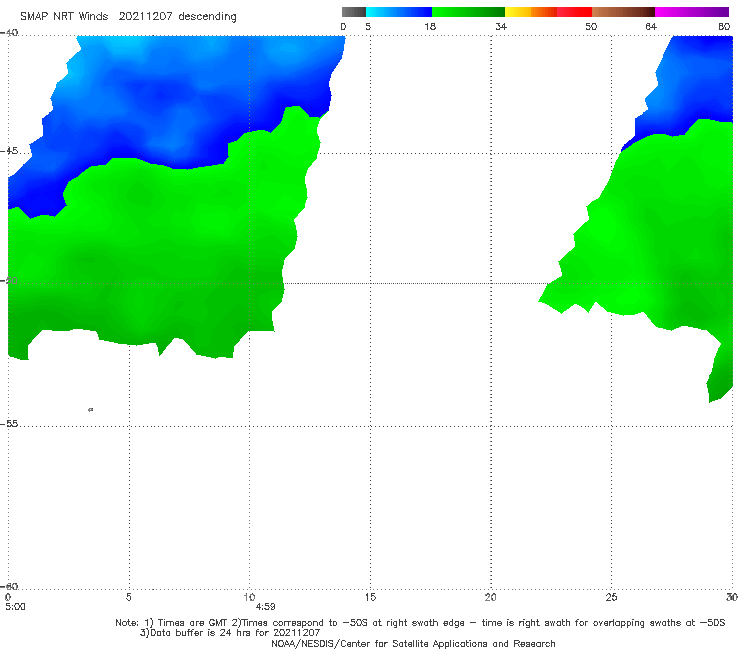Click the swath time label "5:00"

tap(16, 607)
